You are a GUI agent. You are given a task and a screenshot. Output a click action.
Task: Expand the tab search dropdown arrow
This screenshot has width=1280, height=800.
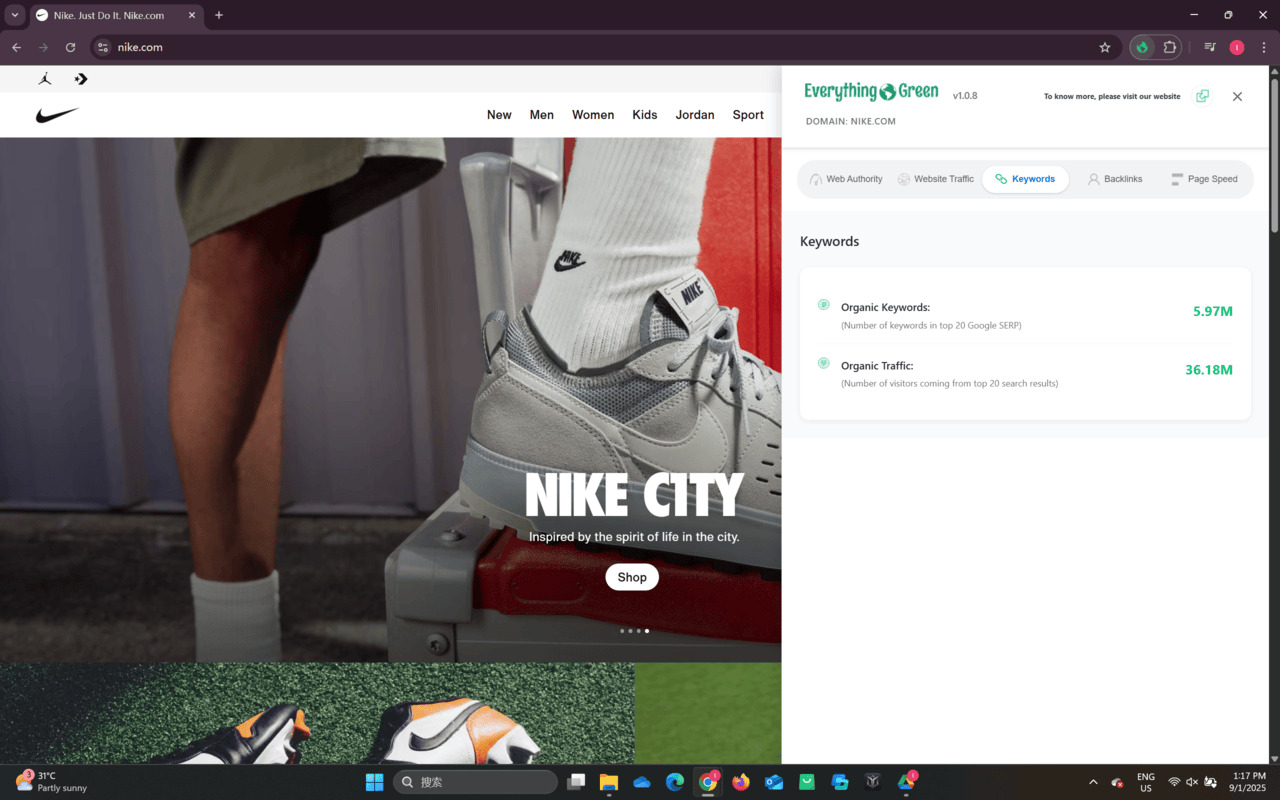tap(15, 15)
